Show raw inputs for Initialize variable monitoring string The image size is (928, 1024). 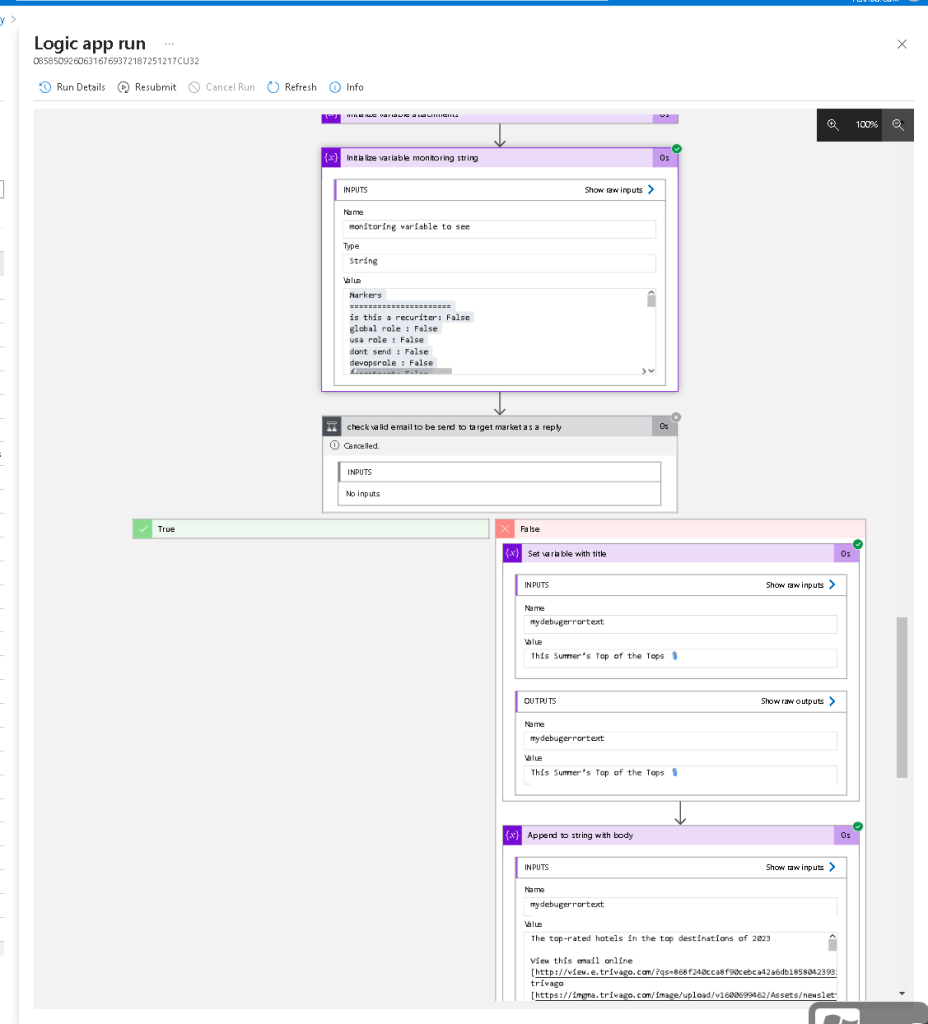click(x=619, y=189)
